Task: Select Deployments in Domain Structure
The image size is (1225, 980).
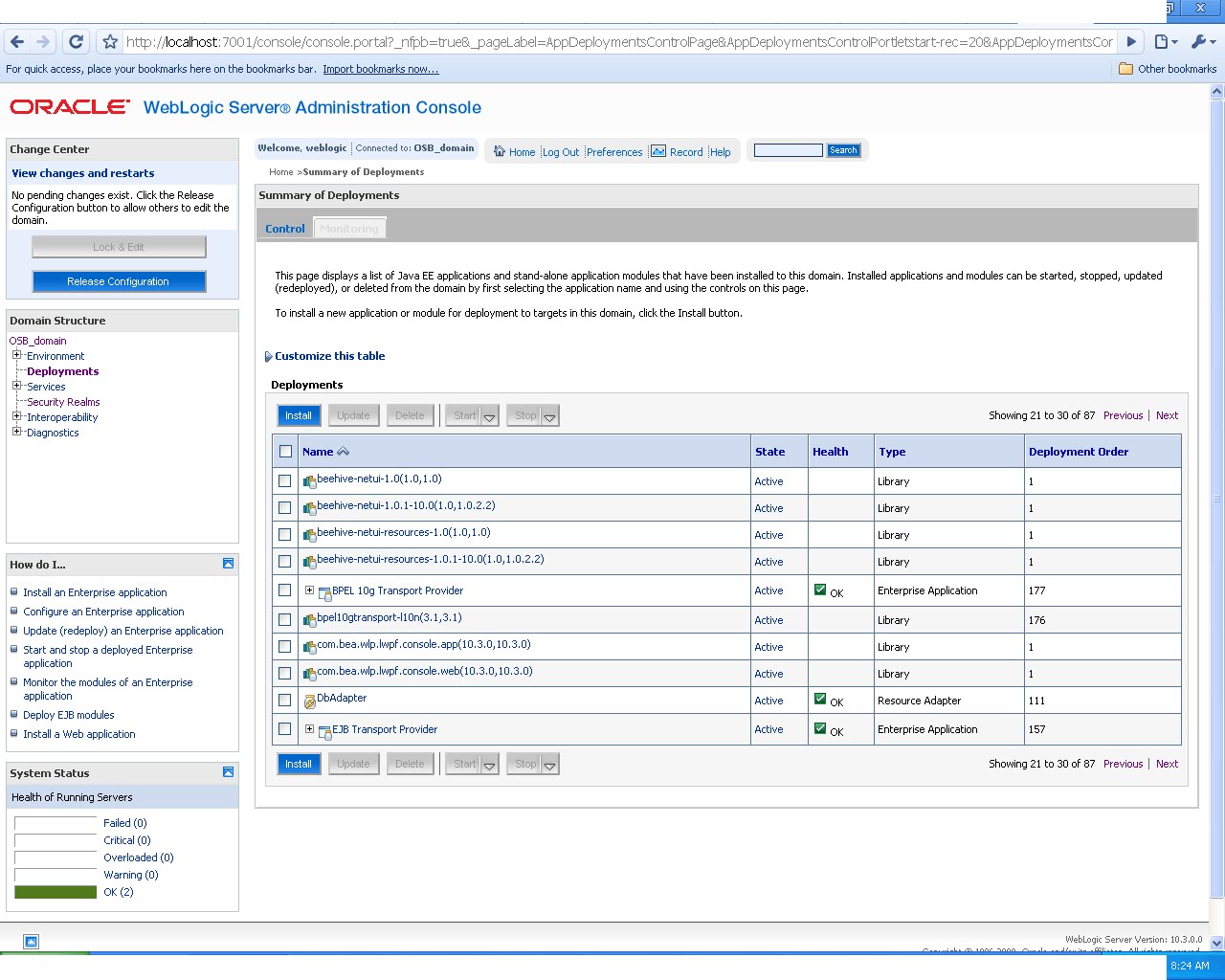Action: click(63, 371)
